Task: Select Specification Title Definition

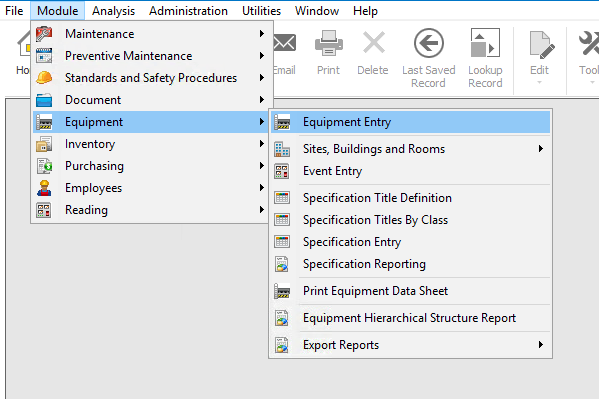Action: point(410,198)
